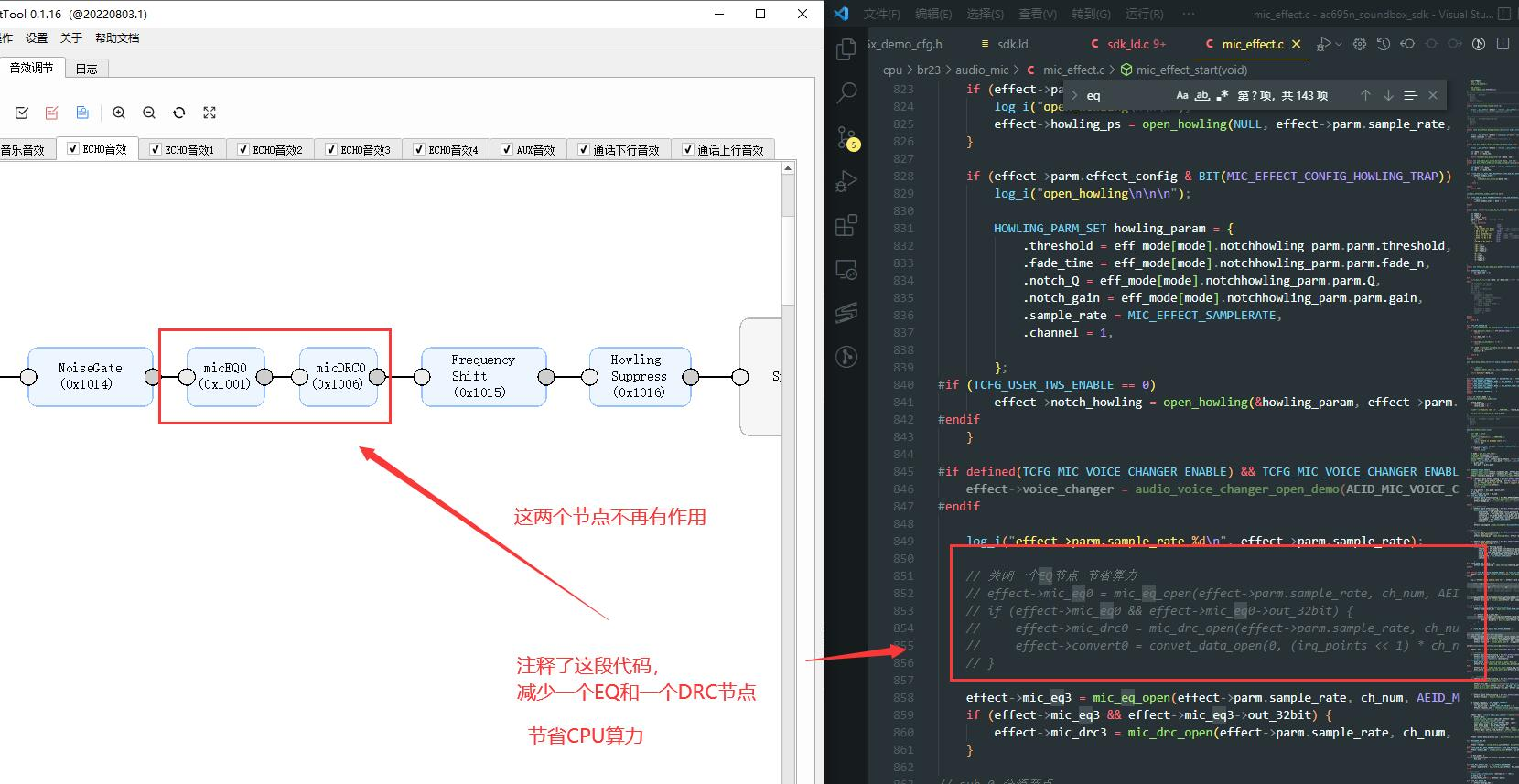
Task: Click next match arrow in find widget
Action: tap(1388, 95)
